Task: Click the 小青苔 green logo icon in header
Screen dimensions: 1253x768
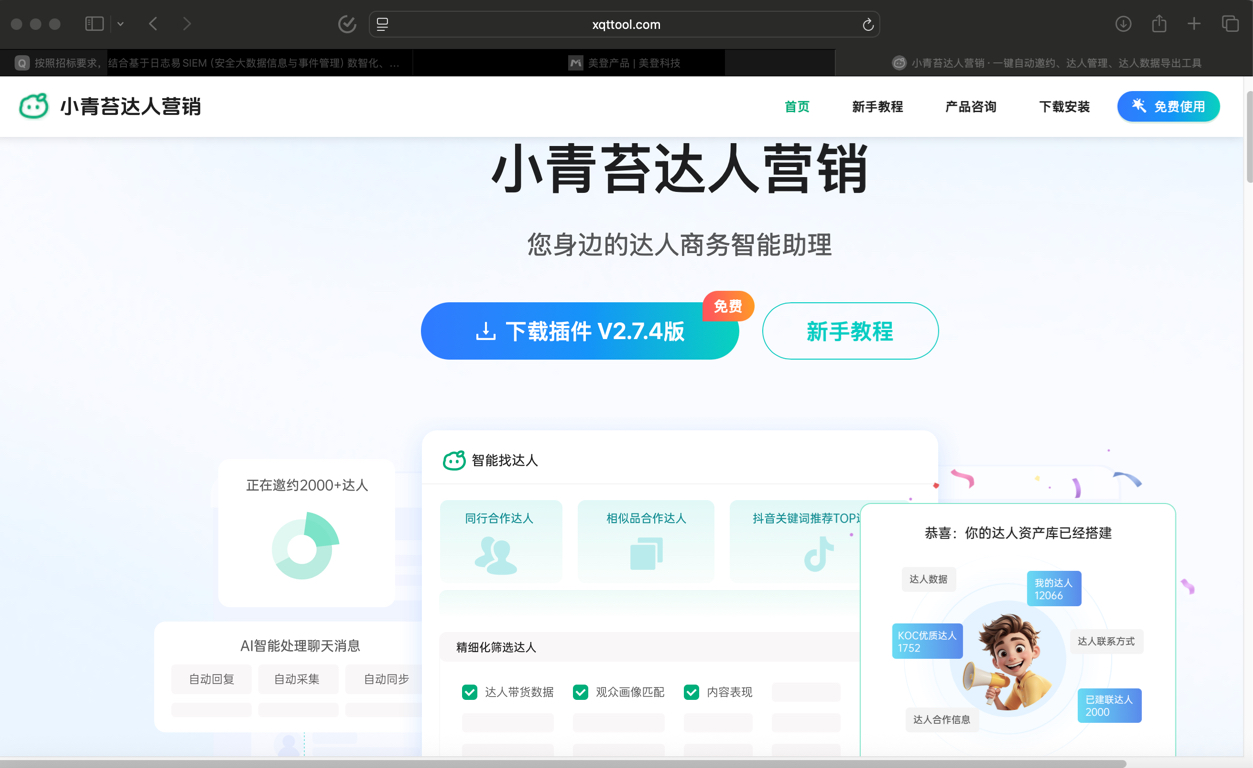Action: 34,106
